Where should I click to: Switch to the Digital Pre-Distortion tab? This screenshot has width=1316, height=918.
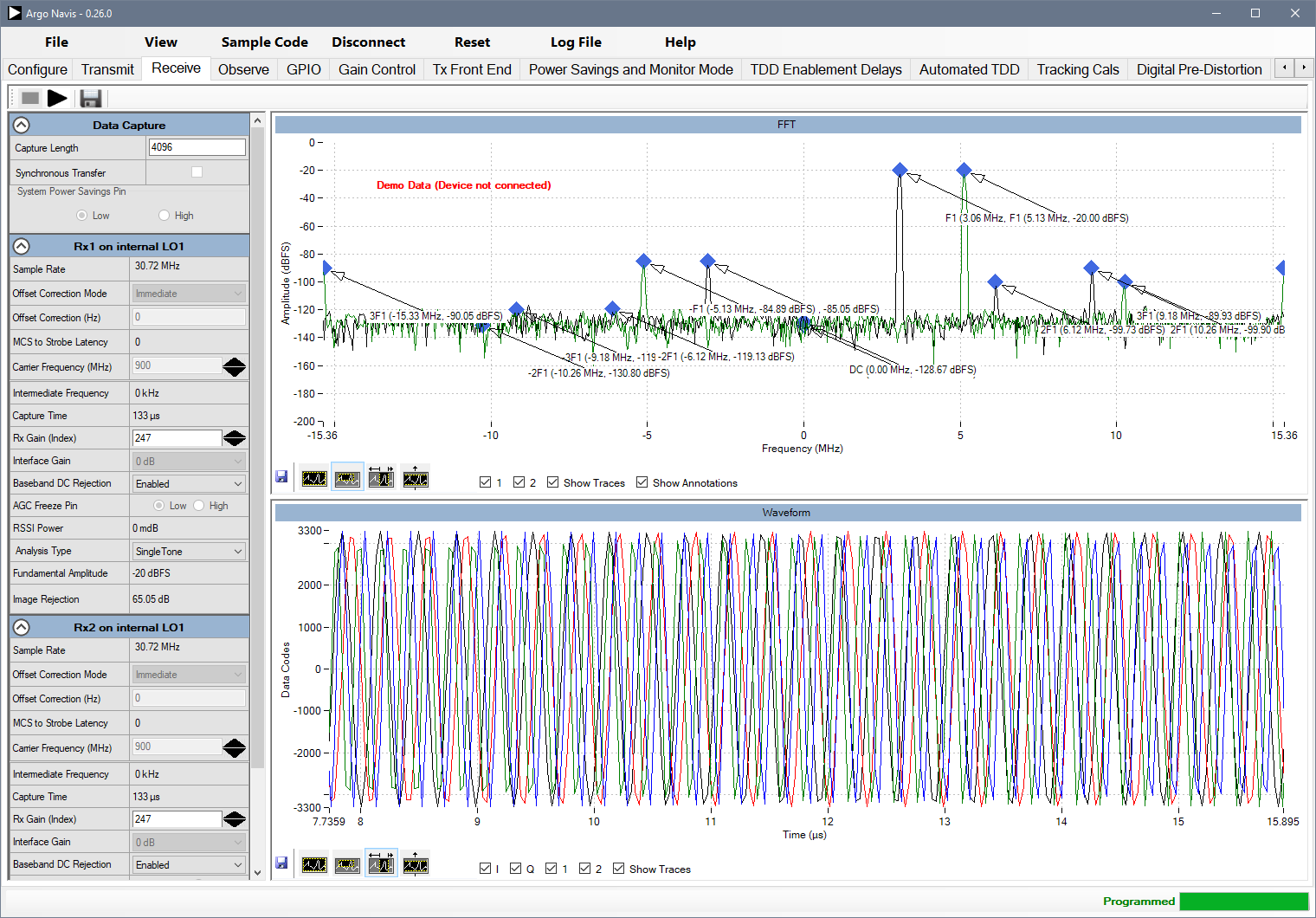[x=1199, y=69]
